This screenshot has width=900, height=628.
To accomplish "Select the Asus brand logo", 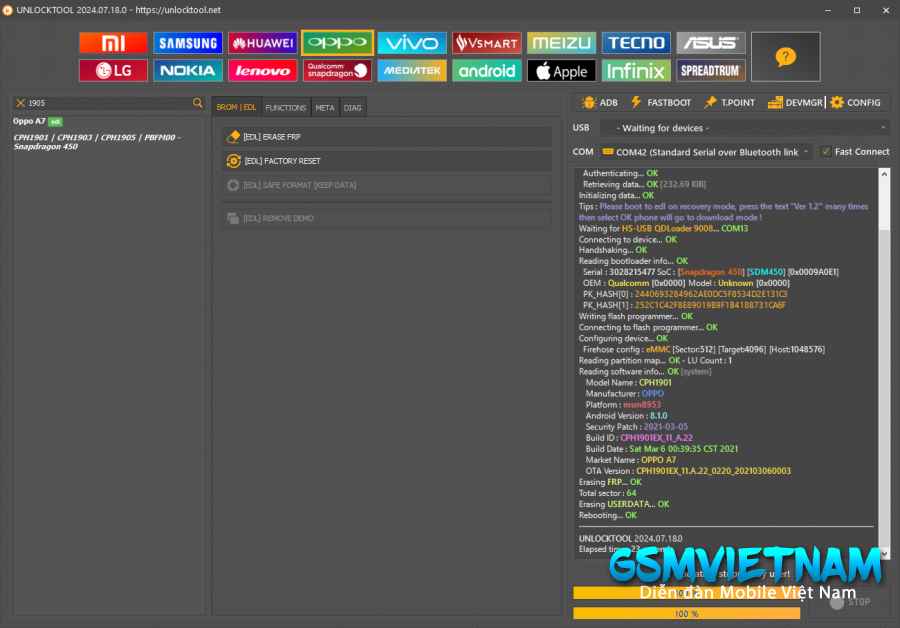I will (711, 43).
